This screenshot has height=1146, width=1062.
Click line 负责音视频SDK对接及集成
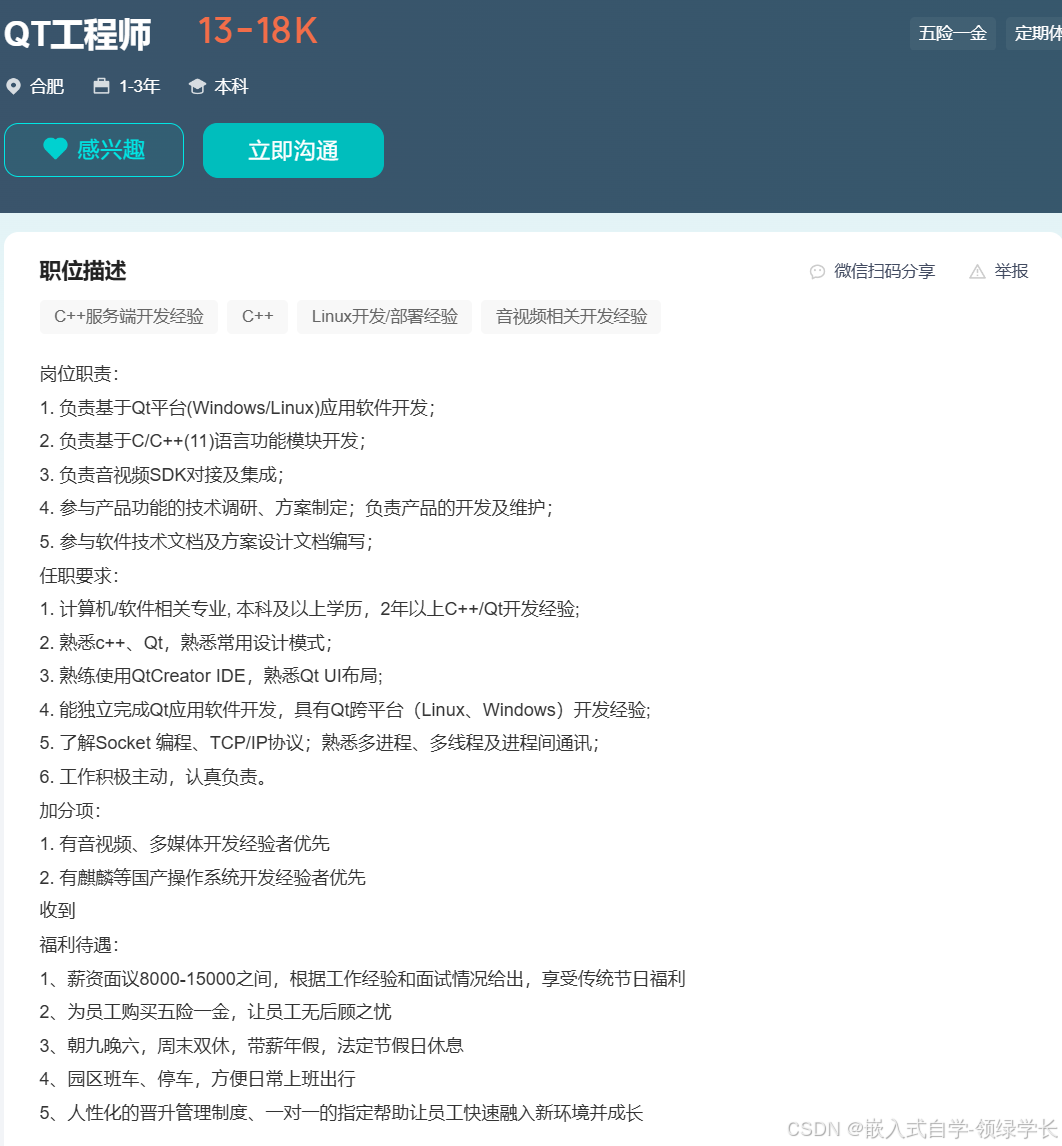[x=162, y=474]
